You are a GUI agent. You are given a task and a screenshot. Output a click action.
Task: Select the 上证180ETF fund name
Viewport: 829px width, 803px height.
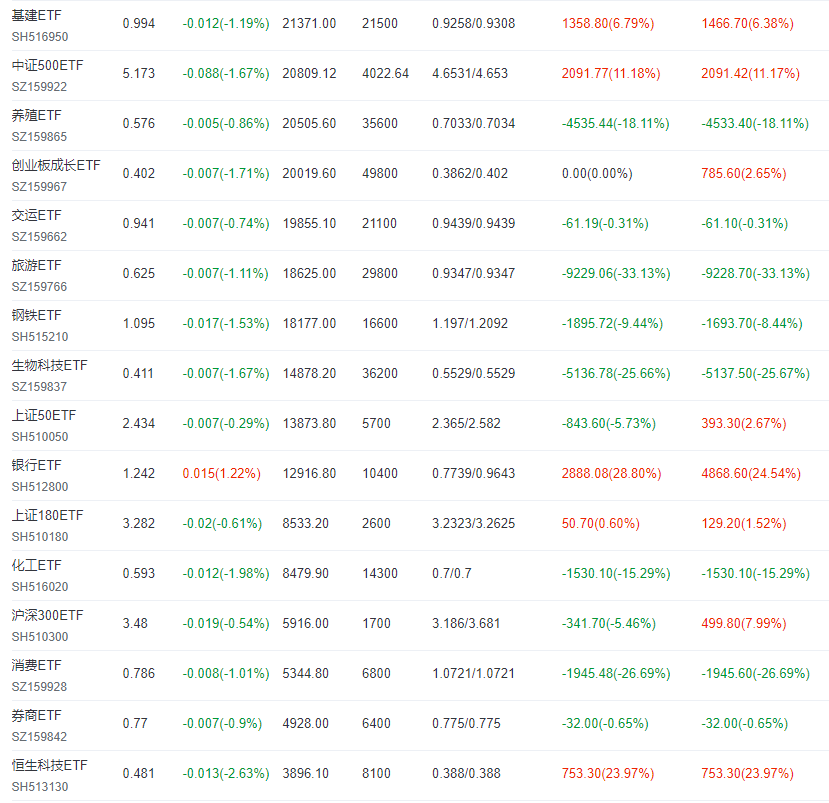point(48,515)
